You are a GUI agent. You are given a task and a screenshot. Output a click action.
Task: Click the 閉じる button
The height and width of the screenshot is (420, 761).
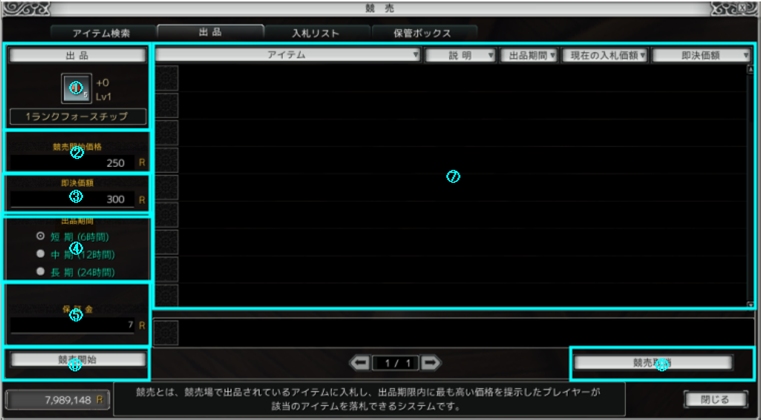pos(716,400)
